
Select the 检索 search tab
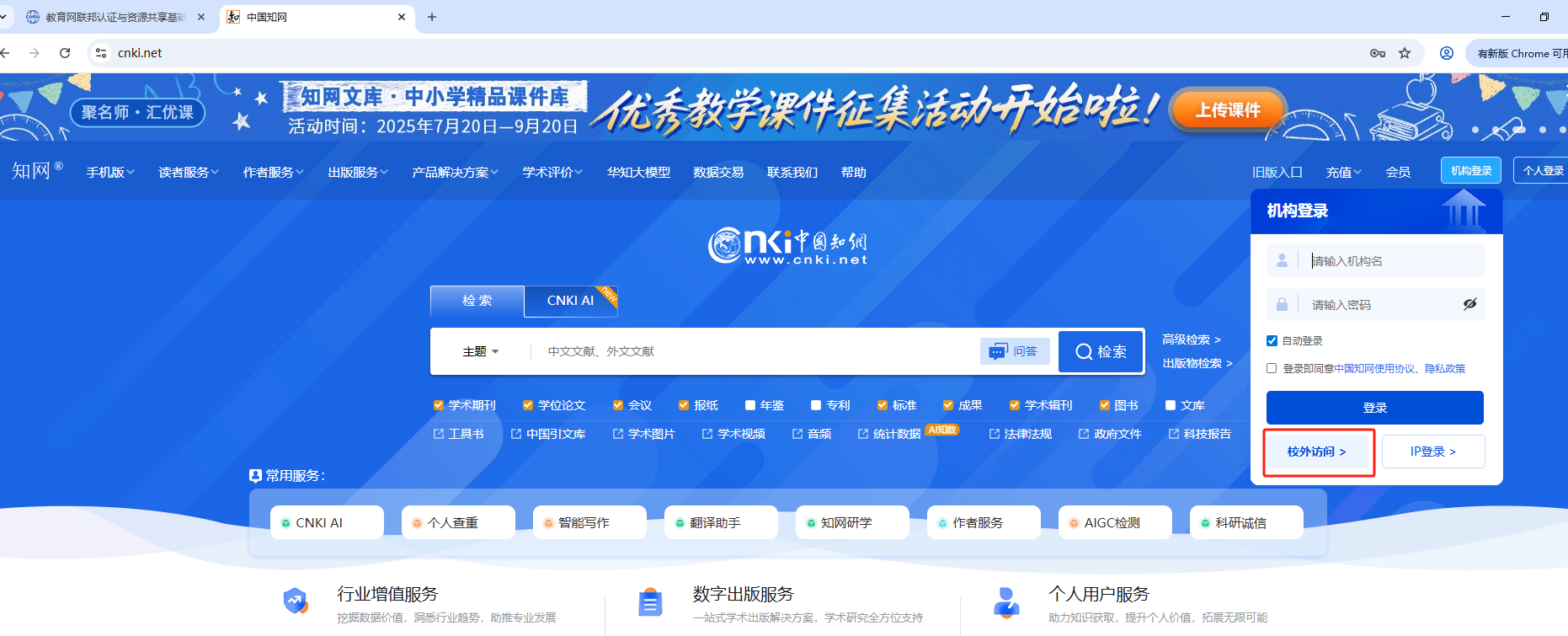477,301
